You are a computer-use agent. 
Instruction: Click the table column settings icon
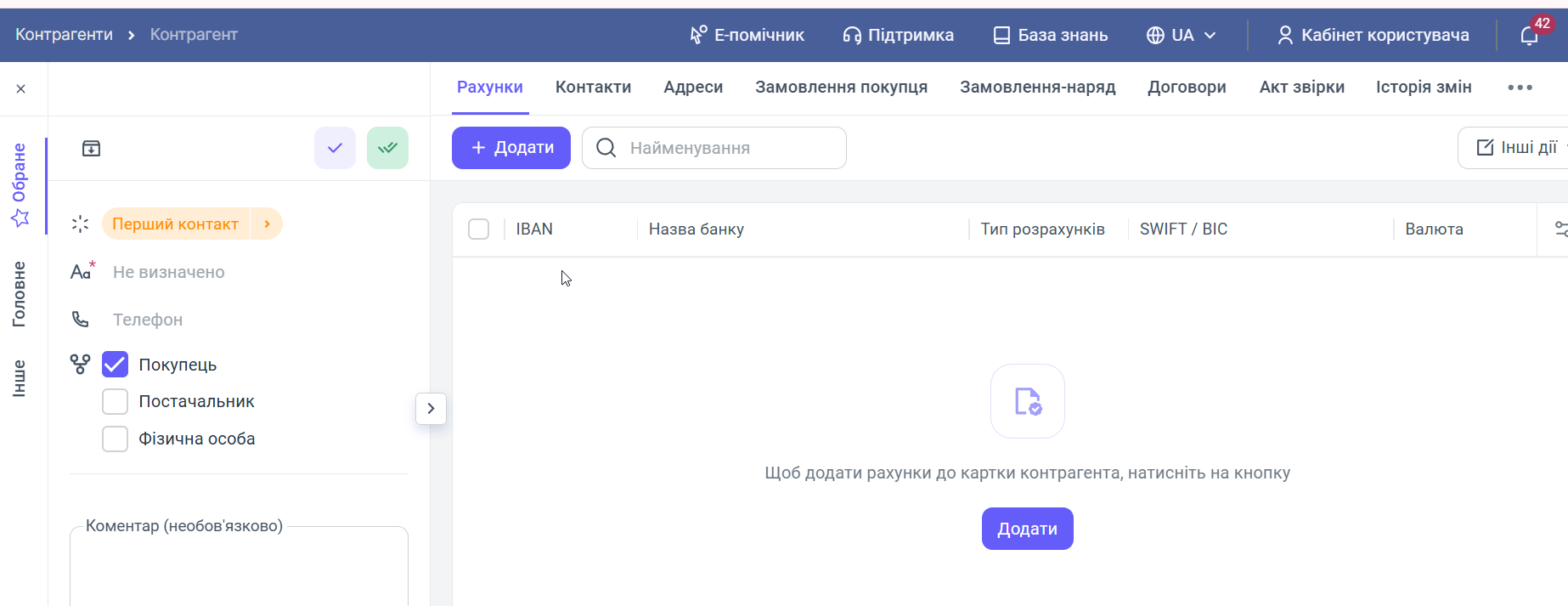pyautogui.click(x=1560, y=229)
